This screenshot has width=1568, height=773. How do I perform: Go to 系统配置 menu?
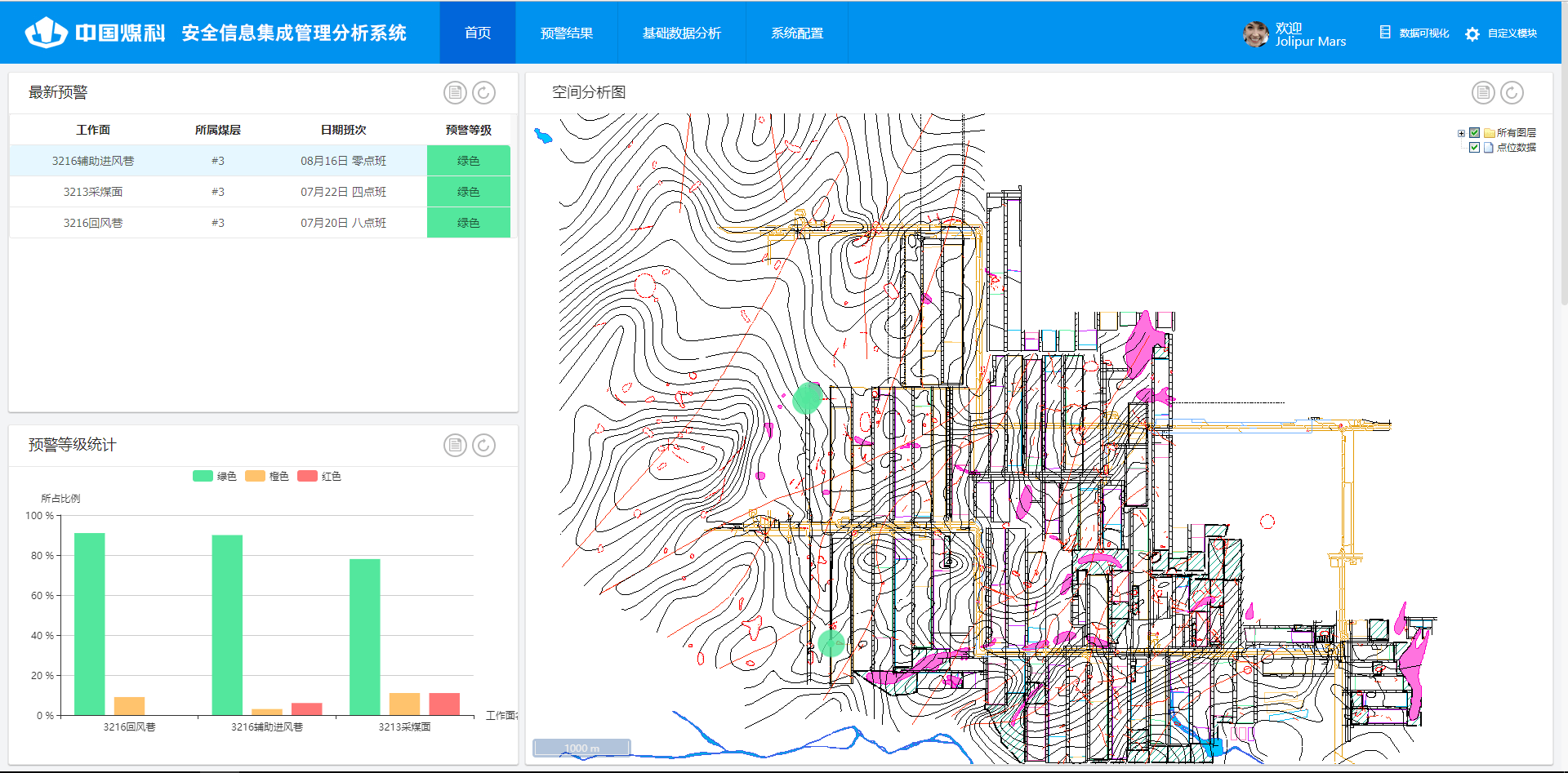tap(796, 33)
